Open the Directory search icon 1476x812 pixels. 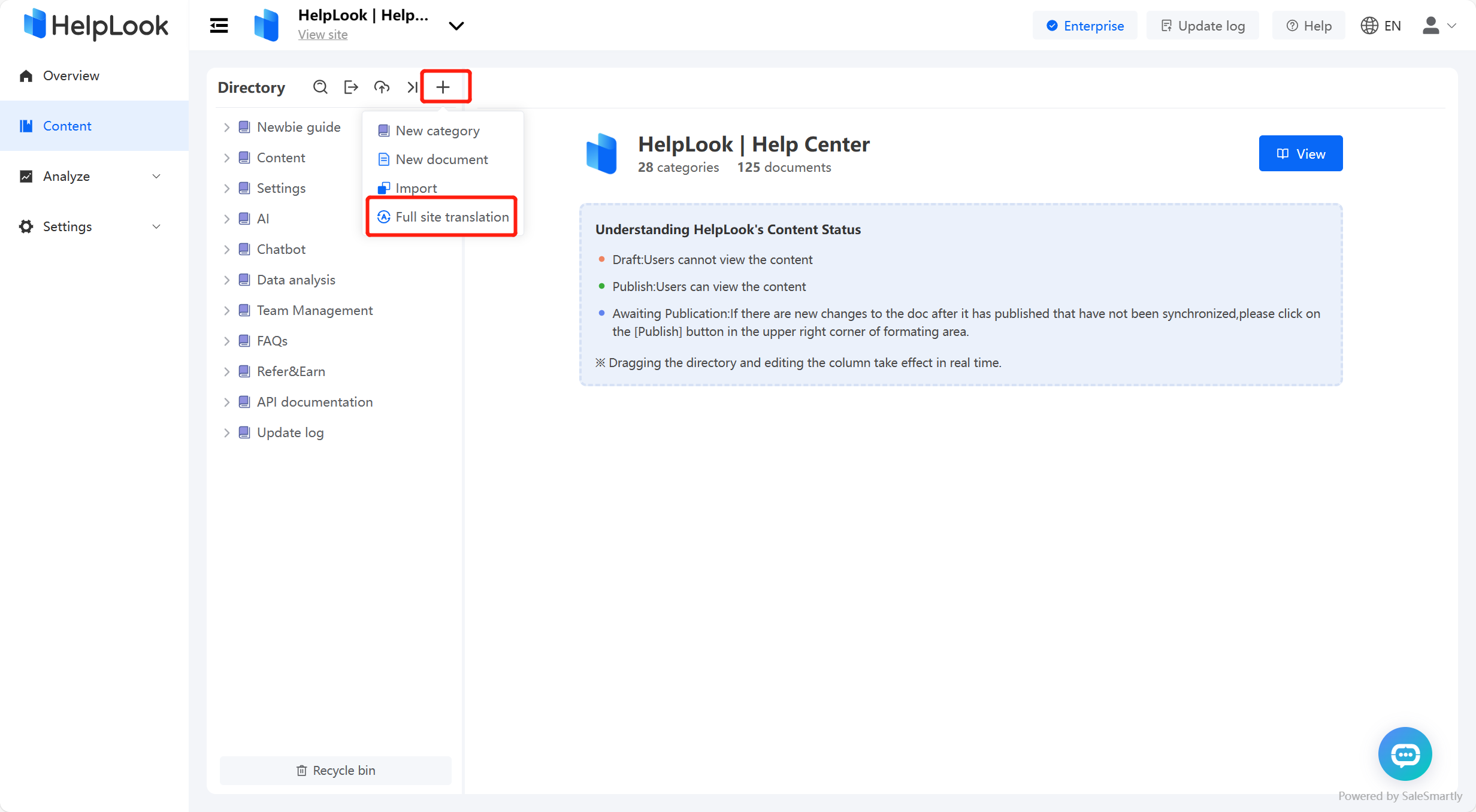coord(320,87)
